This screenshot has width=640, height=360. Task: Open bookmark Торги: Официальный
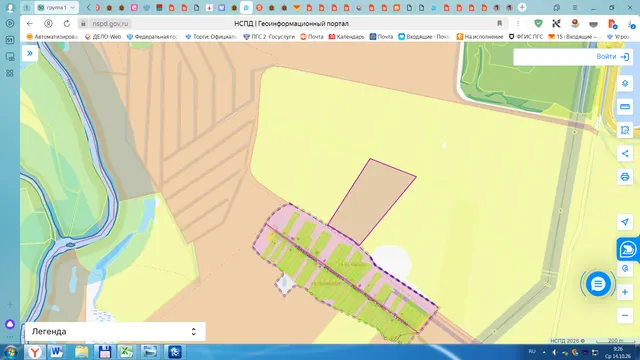211,37
